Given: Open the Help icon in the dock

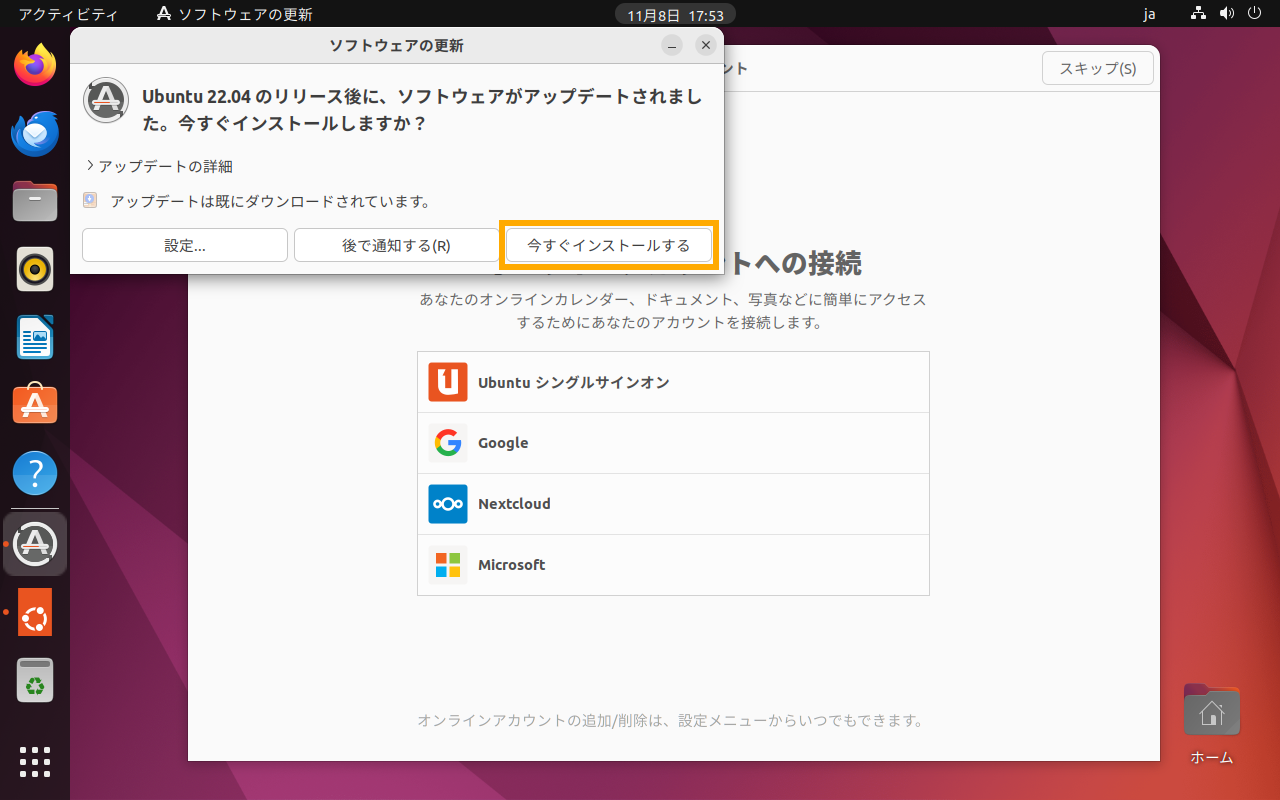Looking at the screenshot, I should 35,473.
